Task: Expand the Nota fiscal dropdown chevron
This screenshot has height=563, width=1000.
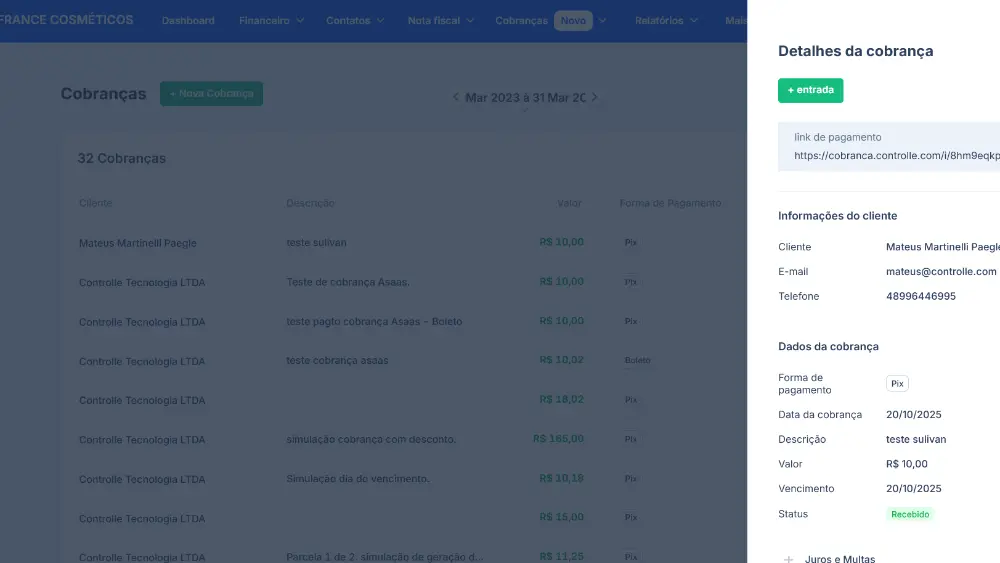Action: [x=470, y=20]
